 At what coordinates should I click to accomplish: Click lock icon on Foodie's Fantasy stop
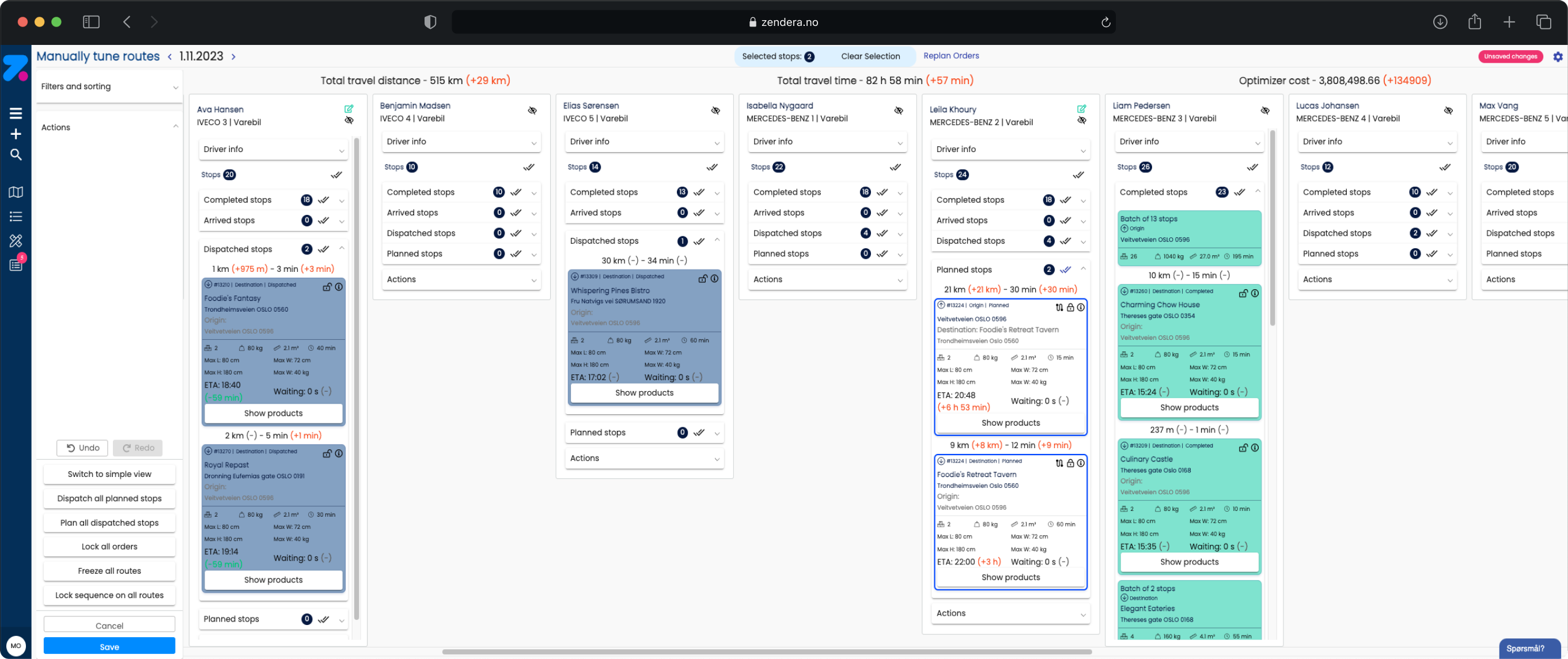[327, 287]
